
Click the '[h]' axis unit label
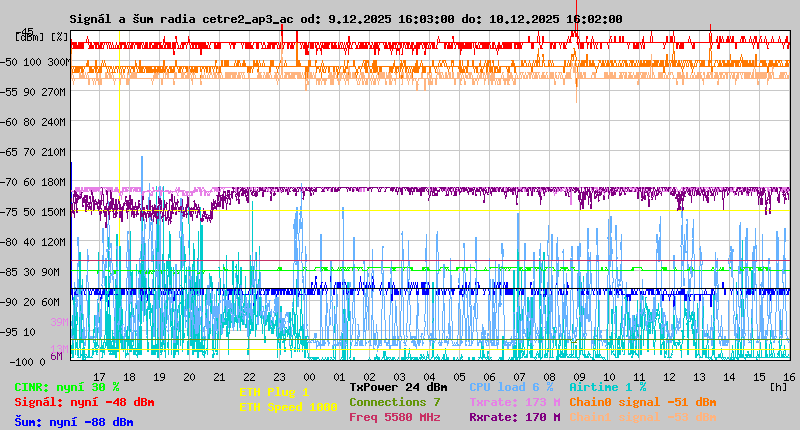[x=779, y=387]
